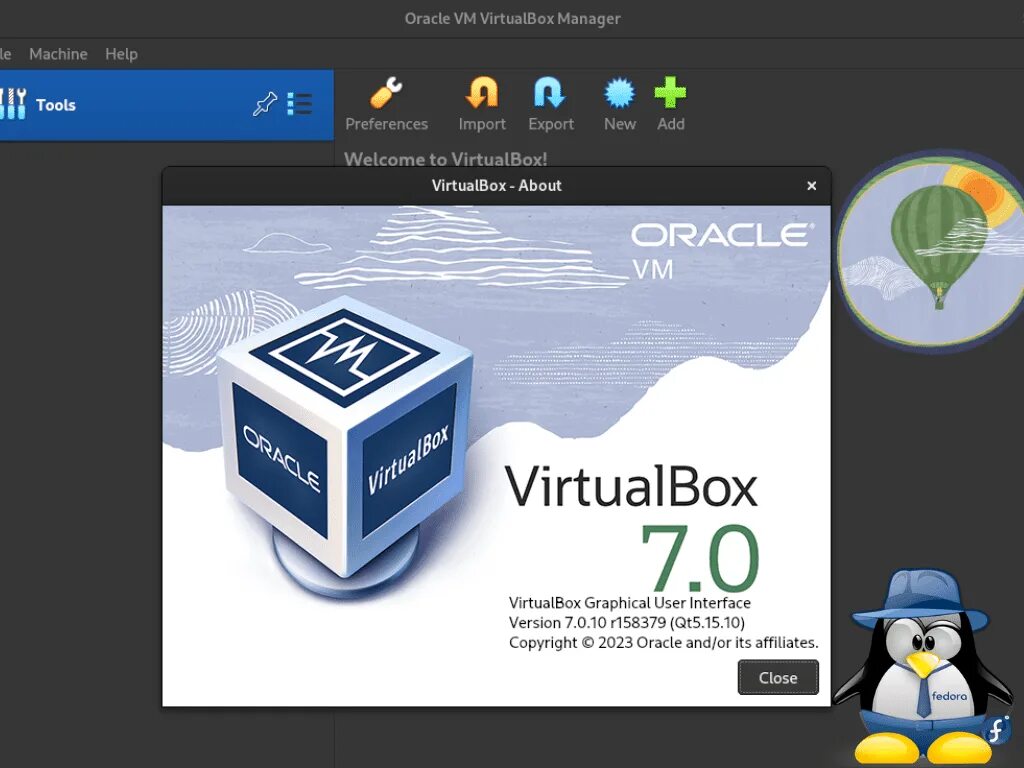Click the 'VirtualBox Graphical User Interface' text
Viewport: 1024px width, 768px height.
tap(630, 603)
